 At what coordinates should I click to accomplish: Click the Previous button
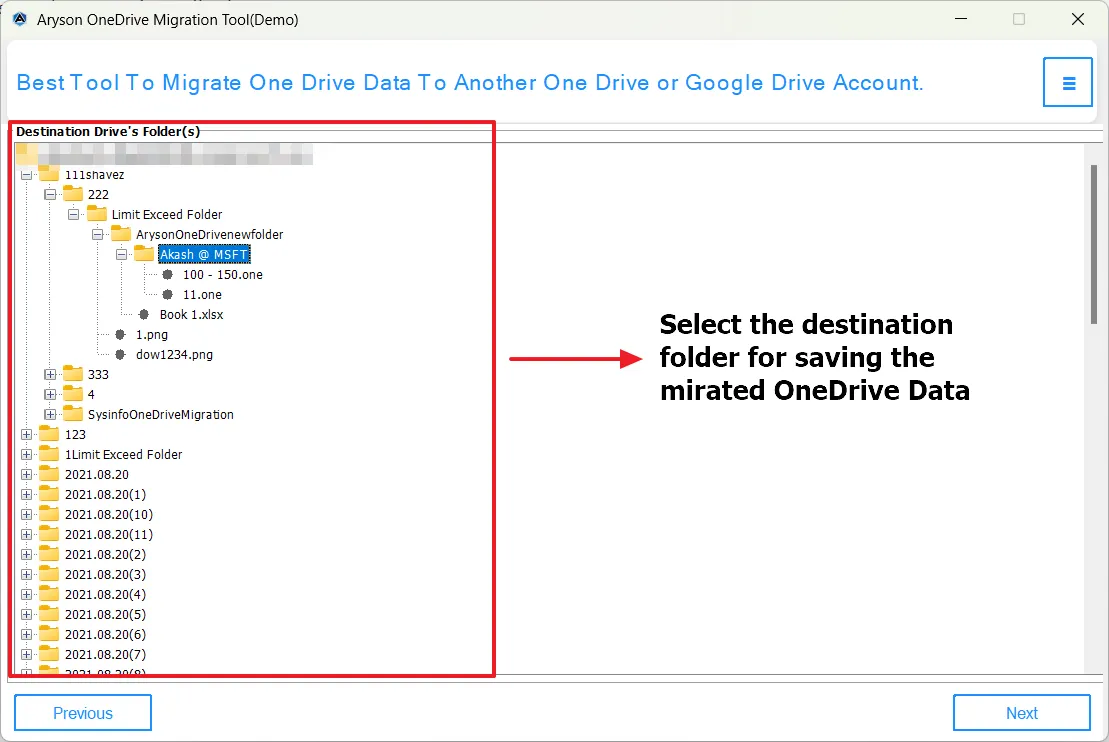coord(83,713)
